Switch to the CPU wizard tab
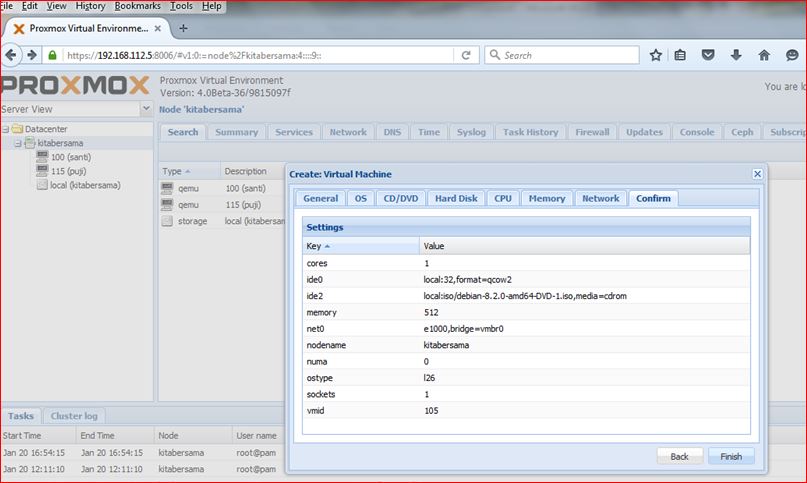This screenshot has width=807, height=483. (x=503, y=198)
